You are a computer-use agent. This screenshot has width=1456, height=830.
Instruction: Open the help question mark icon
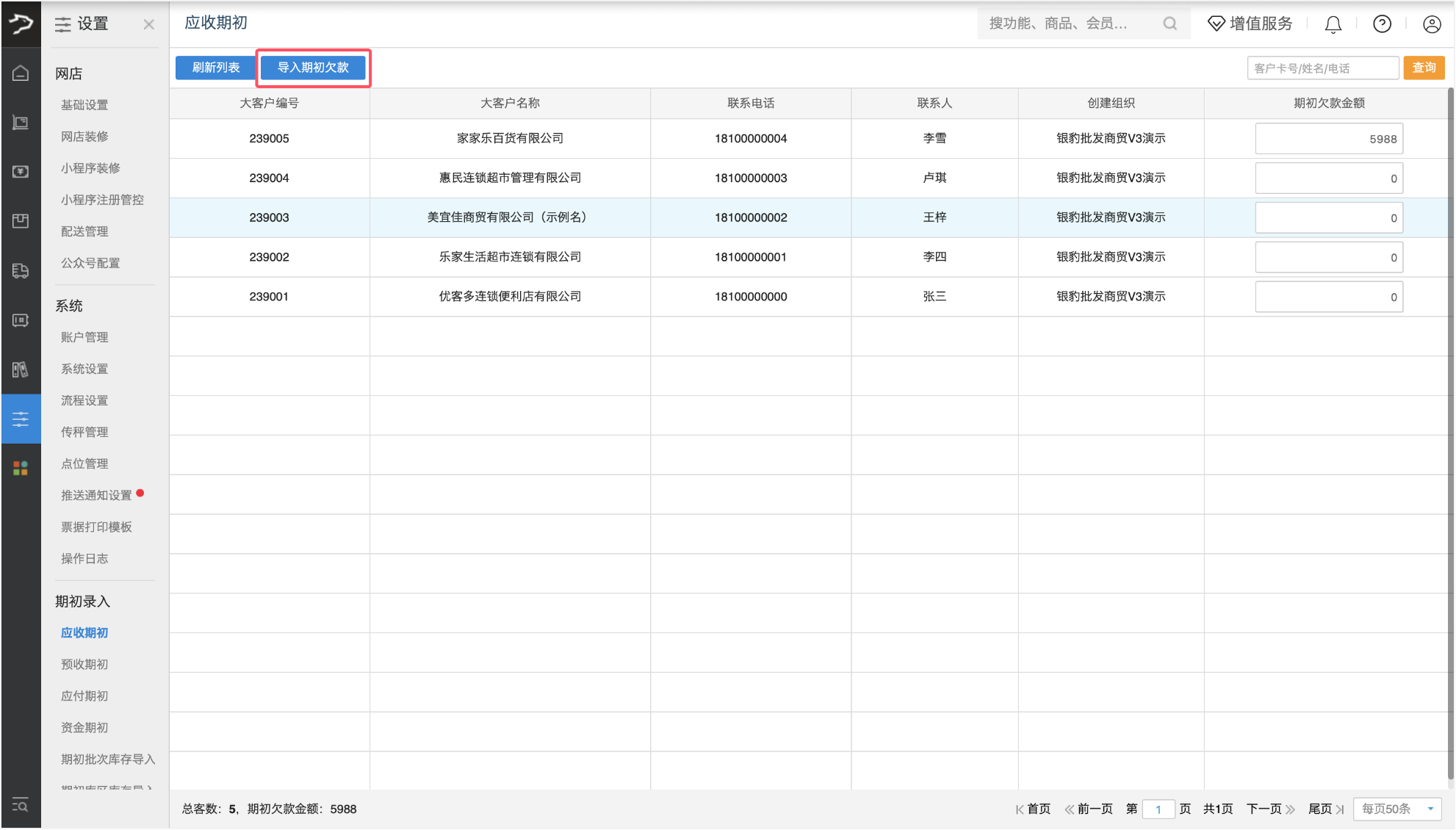click(1382, 24)
